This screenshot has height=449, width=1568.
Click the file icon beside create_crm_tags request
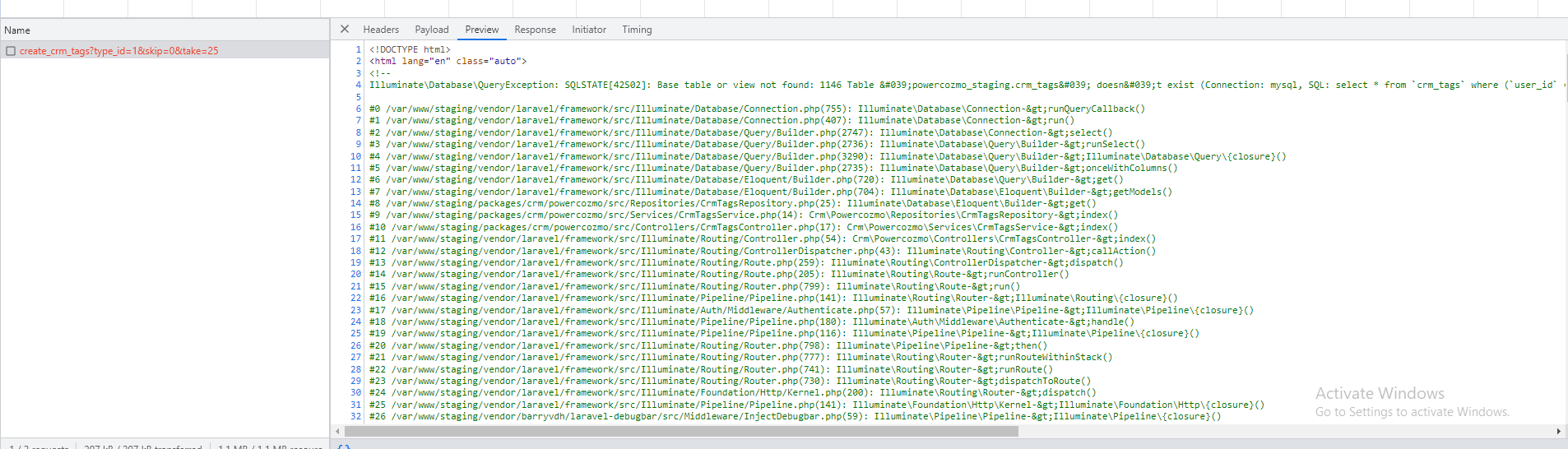[x=11, y=51]
